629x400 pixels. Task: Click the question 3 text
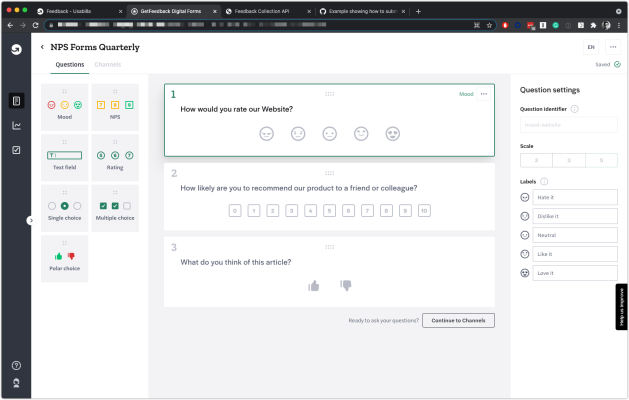[x=236, y=262]
